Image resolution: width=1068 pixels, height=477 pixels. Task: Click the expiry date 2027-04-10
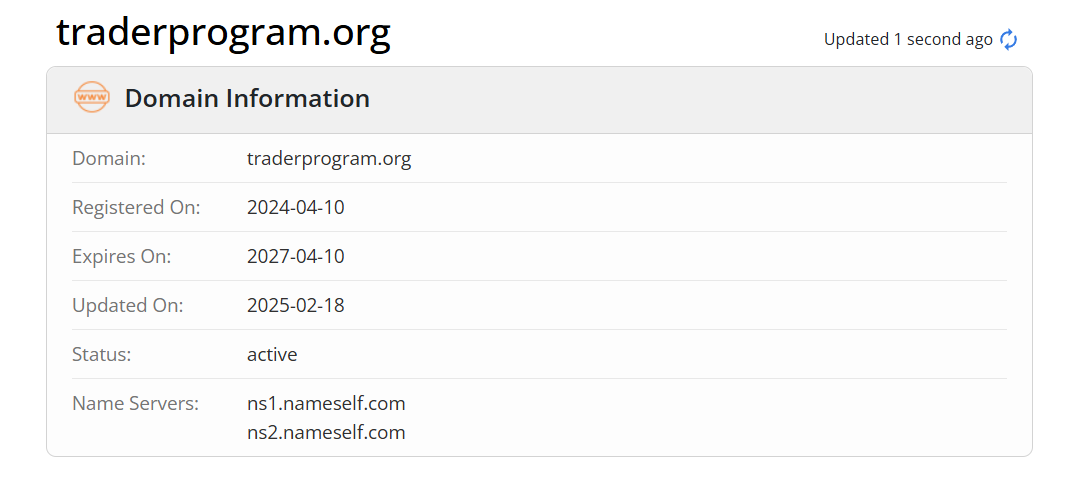[x=296, y=256]
